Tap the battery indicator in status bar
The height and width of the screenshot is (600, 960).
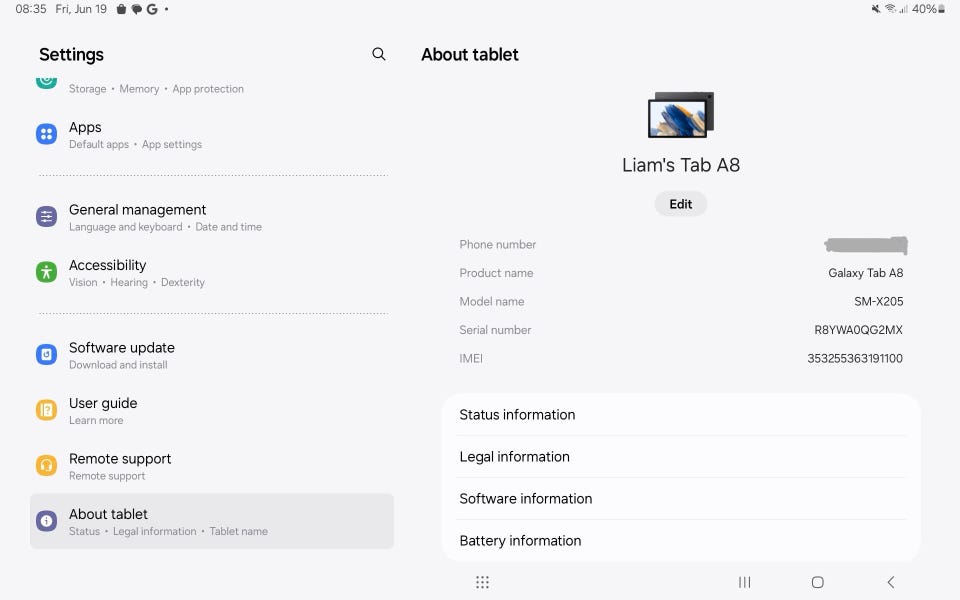[x=929, y=9]
